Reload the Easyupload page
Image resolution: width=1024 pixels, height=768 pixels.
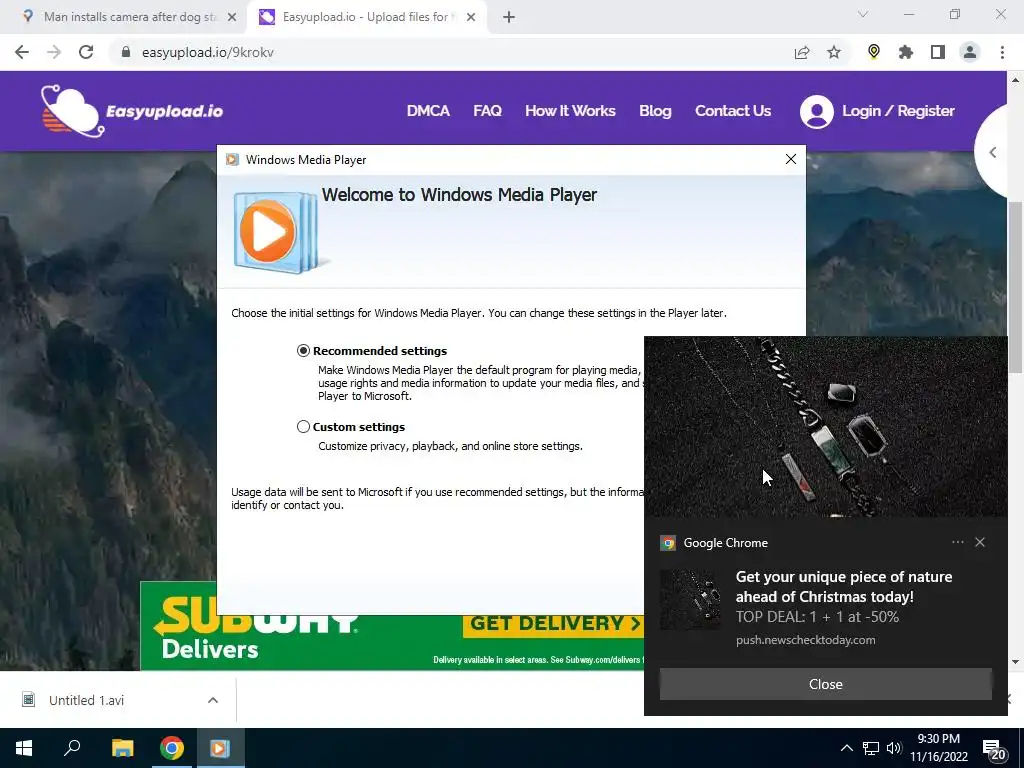click(86, 52)
